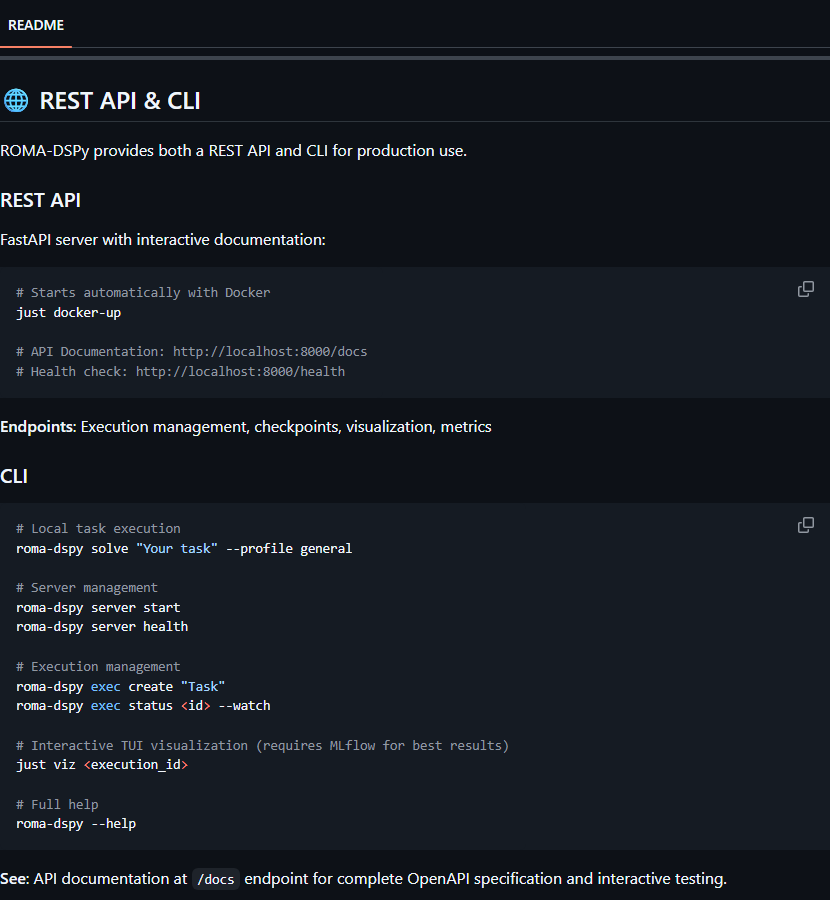
Task: Click the "roma-dspy server start" line
Action: 98,608
